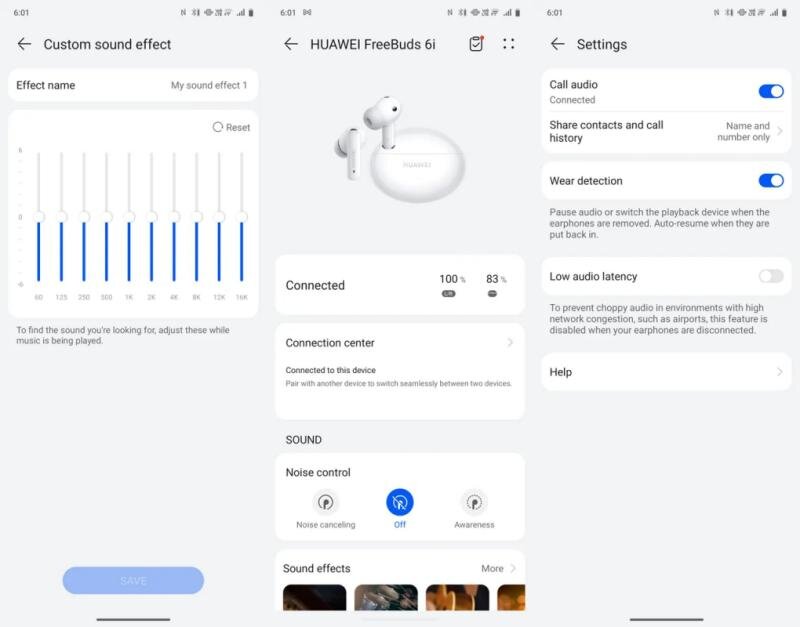This screenshot has width=800, height=627.
Task: Tap charging case battery icon under 83%
Action: 492,293
